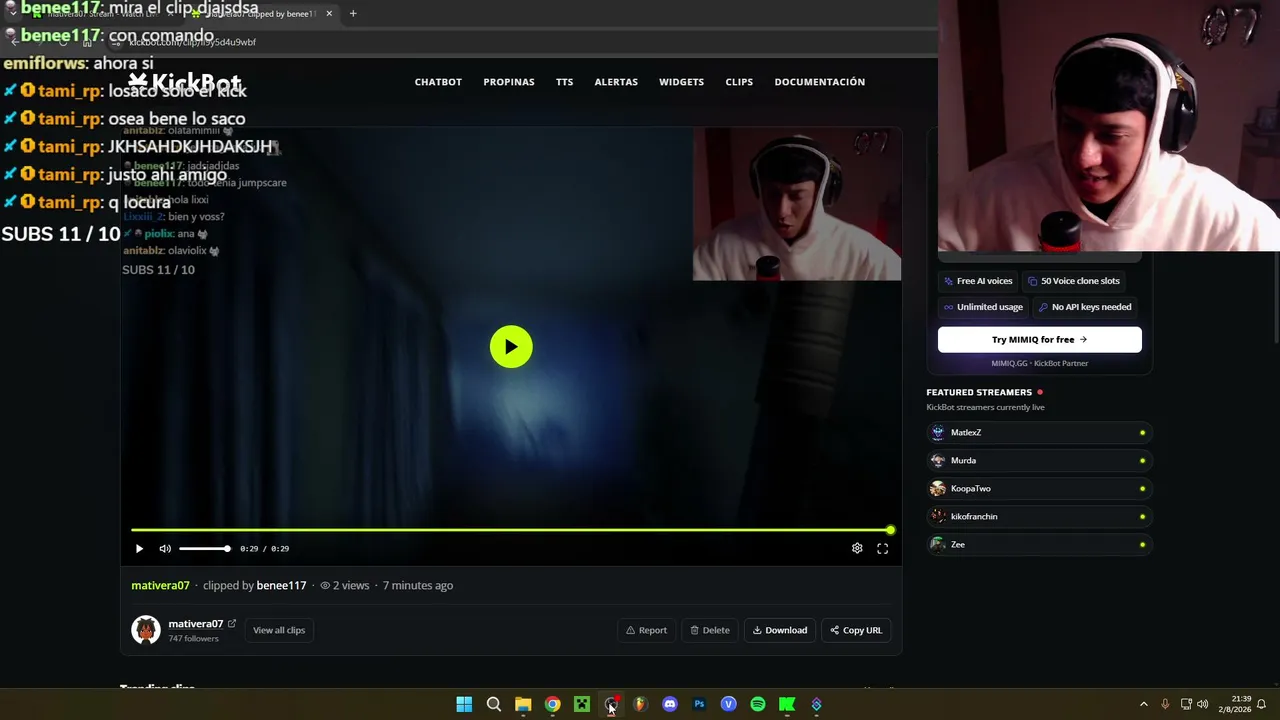Open featured streamer KoopaTwo

(1039, 489)
